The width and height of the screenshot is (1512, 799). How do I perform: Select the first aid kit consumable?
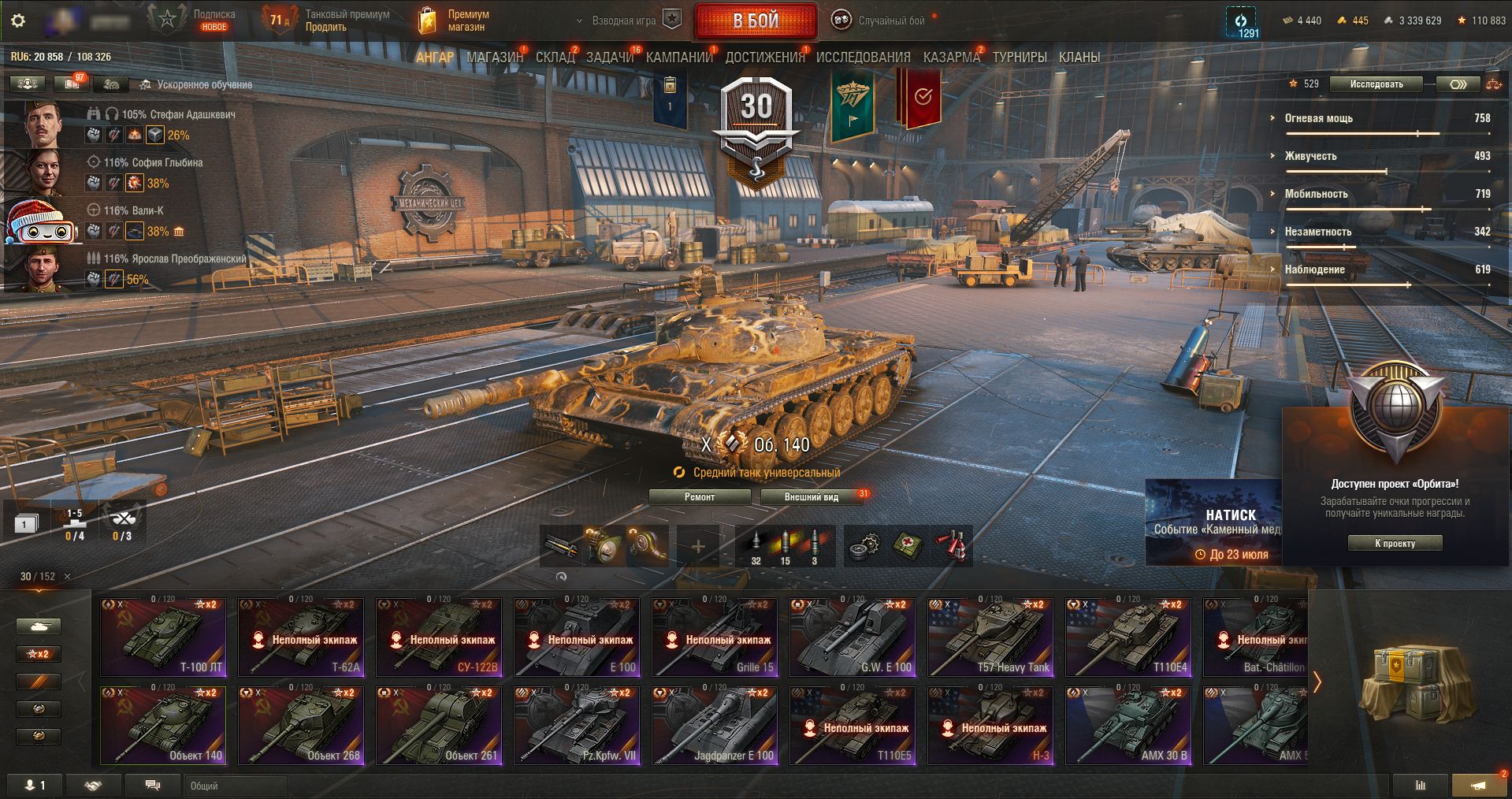pyautogui.click(x=908, y=545)
